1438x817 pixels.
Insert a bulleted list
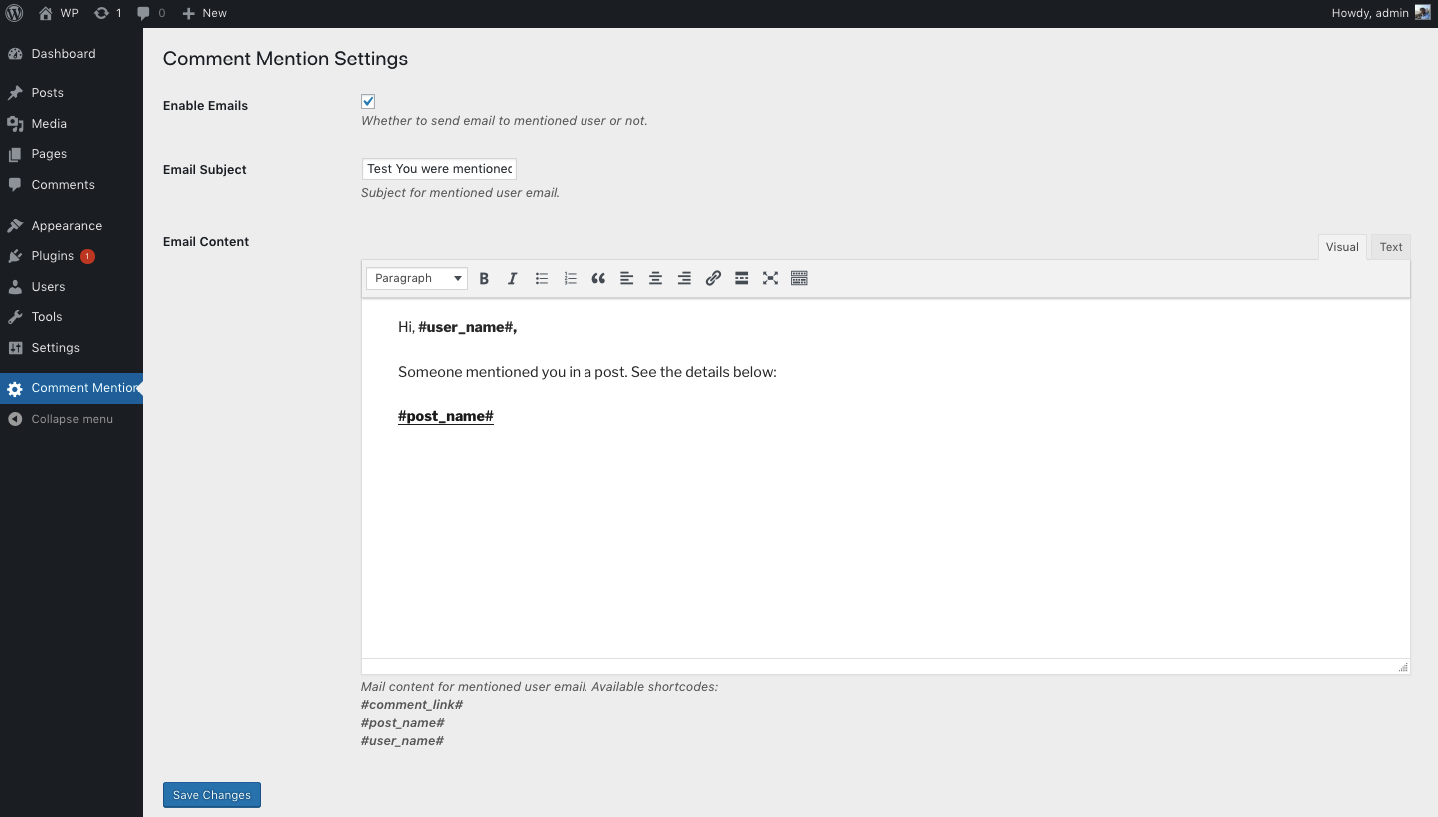[x=541, y=279]
